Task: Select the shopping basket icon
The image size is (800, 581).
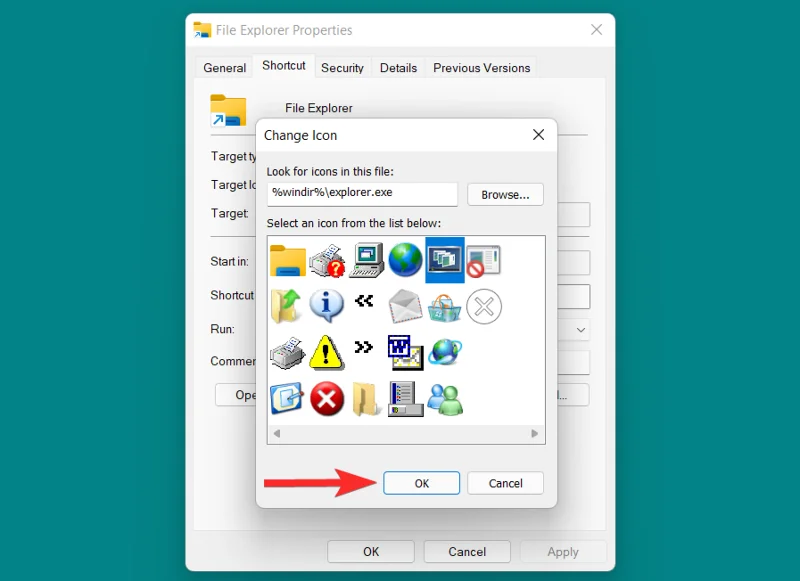Action: (x=445, y=306)
